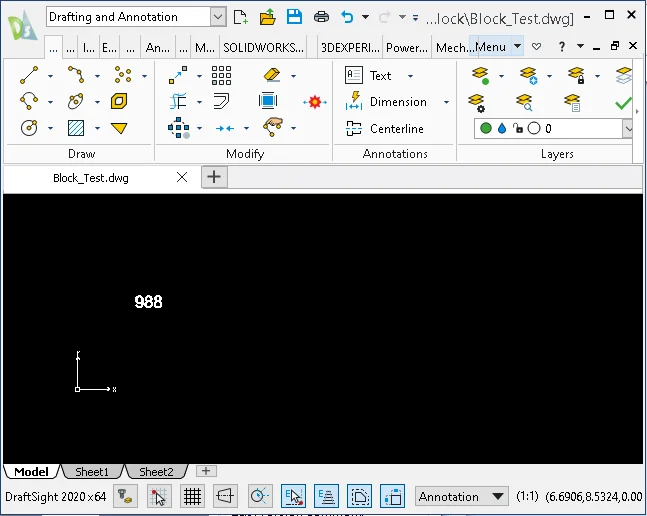Open the Drafting and Annotation workspace dropdown
This screenshot has width=647, height=516.
coord(218,17)
